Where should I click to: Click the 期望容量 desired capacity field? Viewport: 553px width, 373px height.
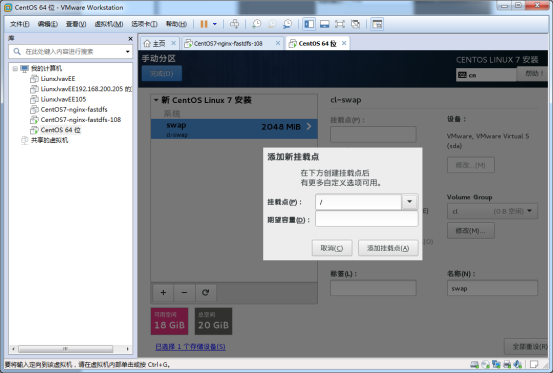click(x=367, y=219)
